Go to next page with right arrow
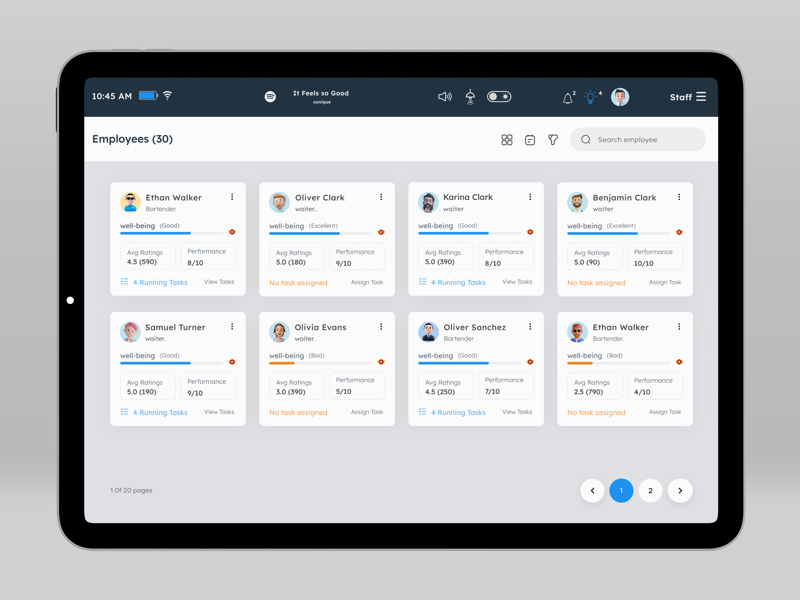Screen dimensions: 800x600 point(680,491)
